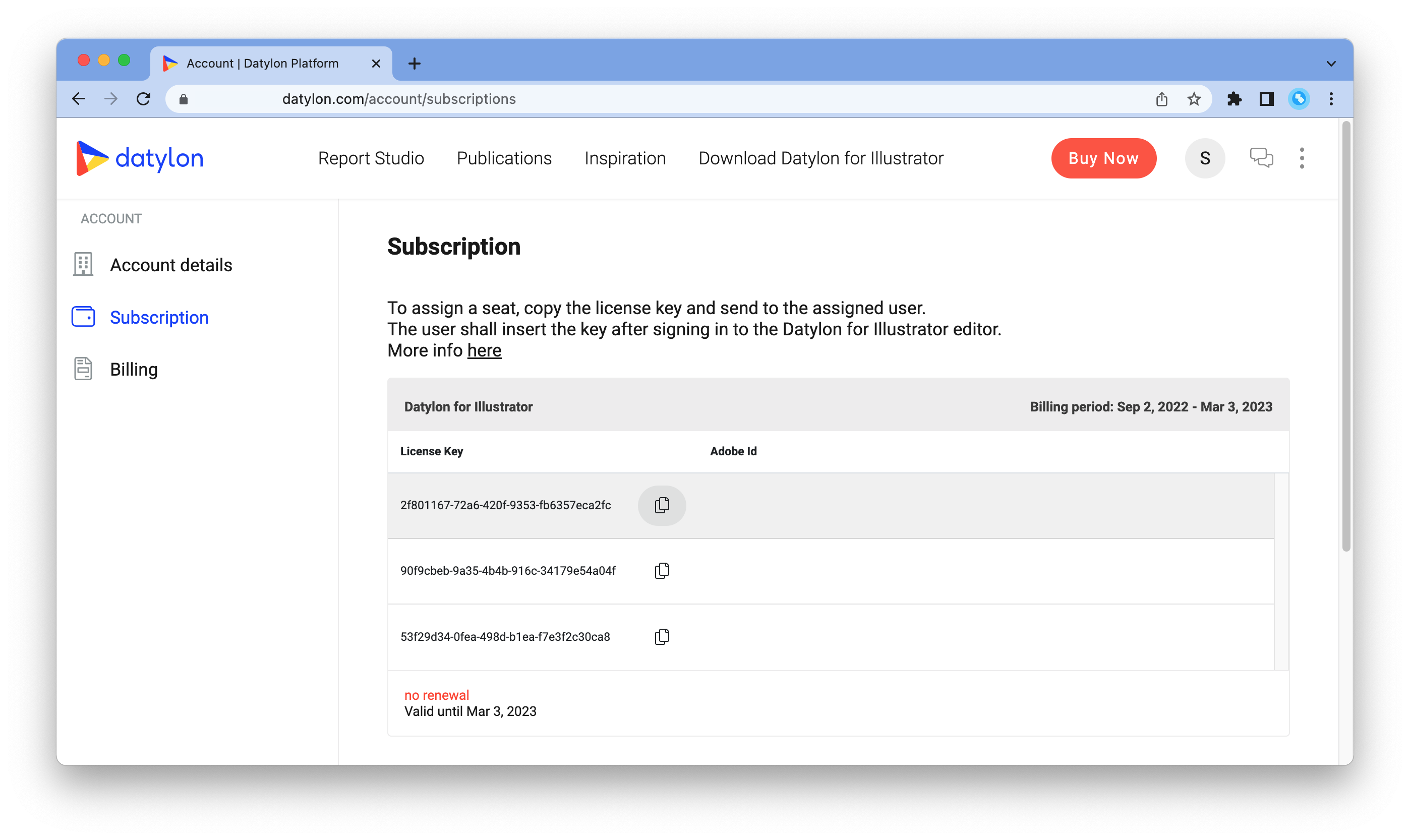The height and width of the screenshot is (840, 1410).
Task: Select Subscription in the sidebar
Action: click(159, 317)
